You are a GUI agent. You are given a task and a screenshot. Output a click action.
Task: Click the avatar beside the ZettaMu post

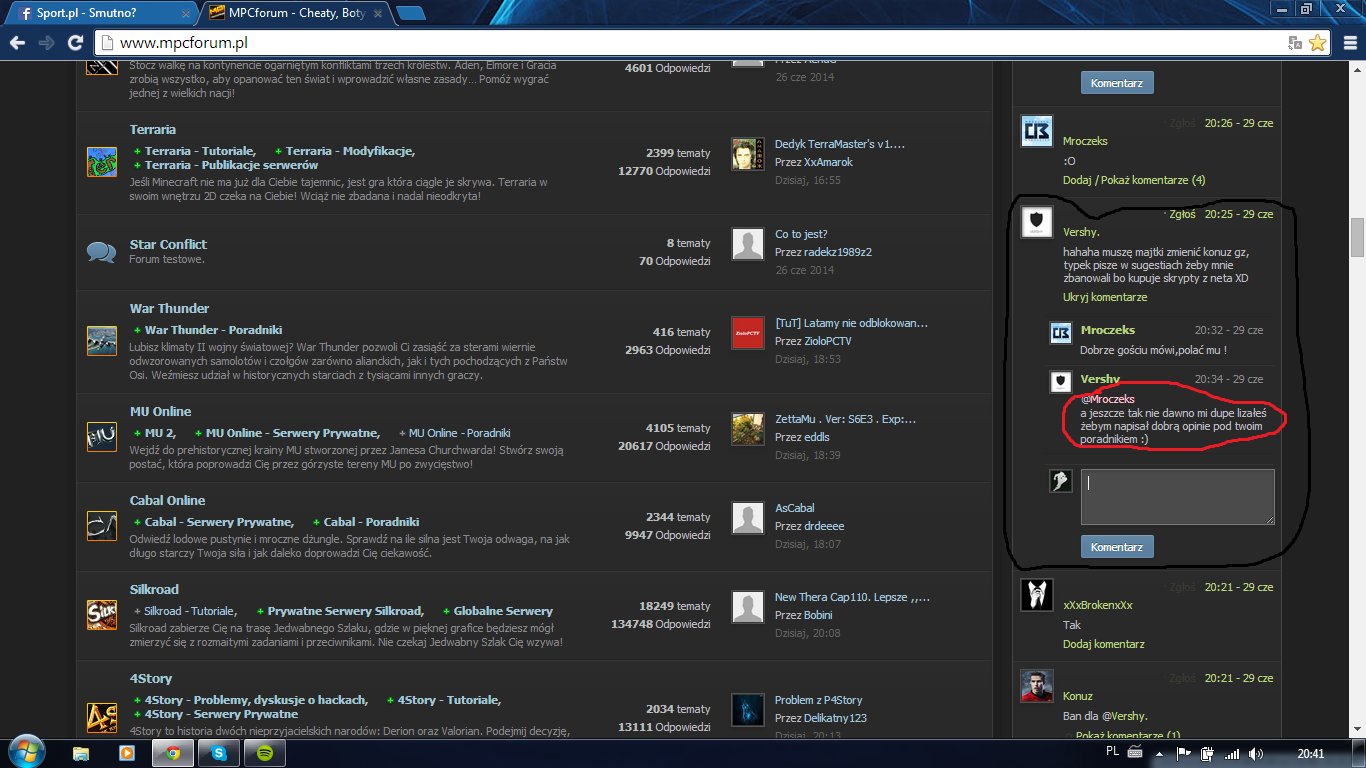[748, 428]
